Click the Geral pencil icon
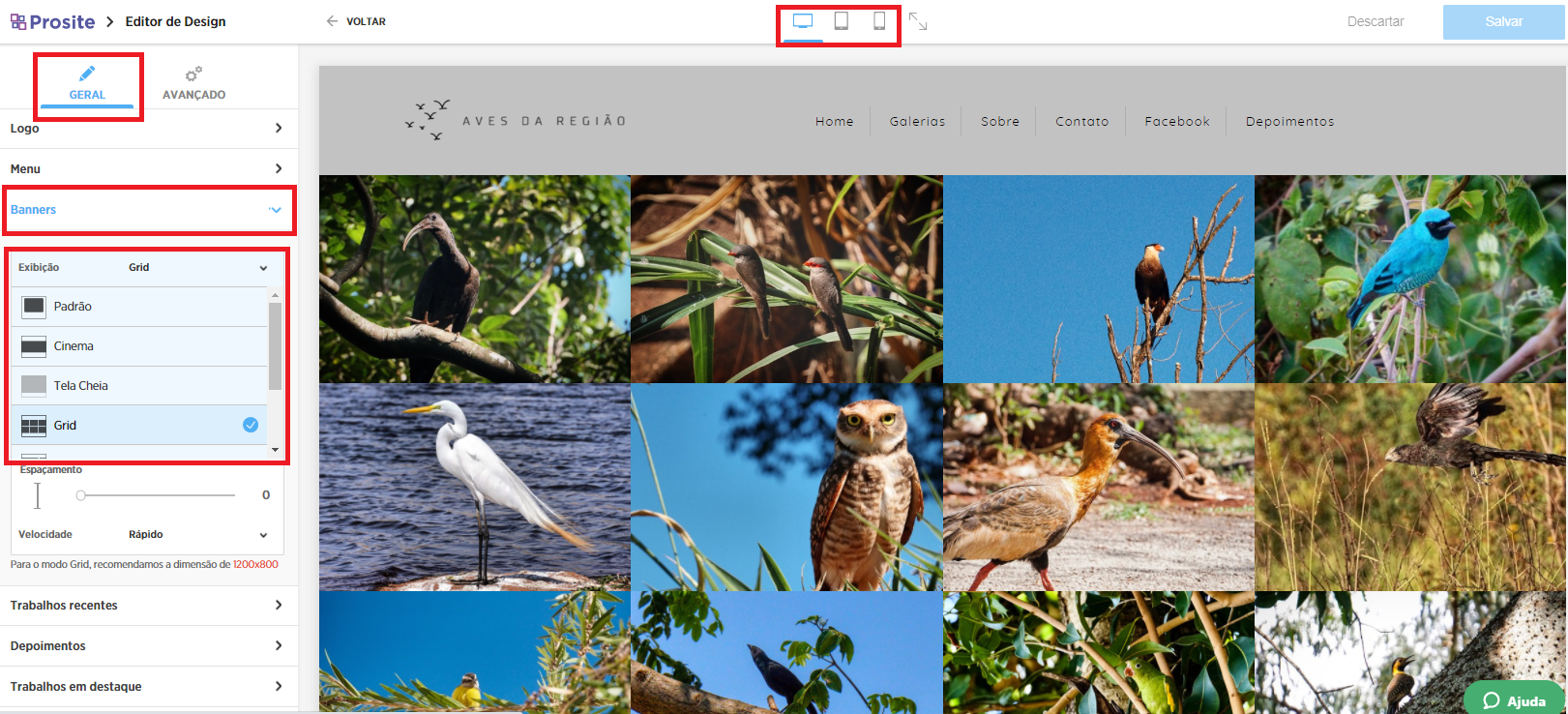The height and width of the screenshot is (714, 1568). click(x=87, y=74)
